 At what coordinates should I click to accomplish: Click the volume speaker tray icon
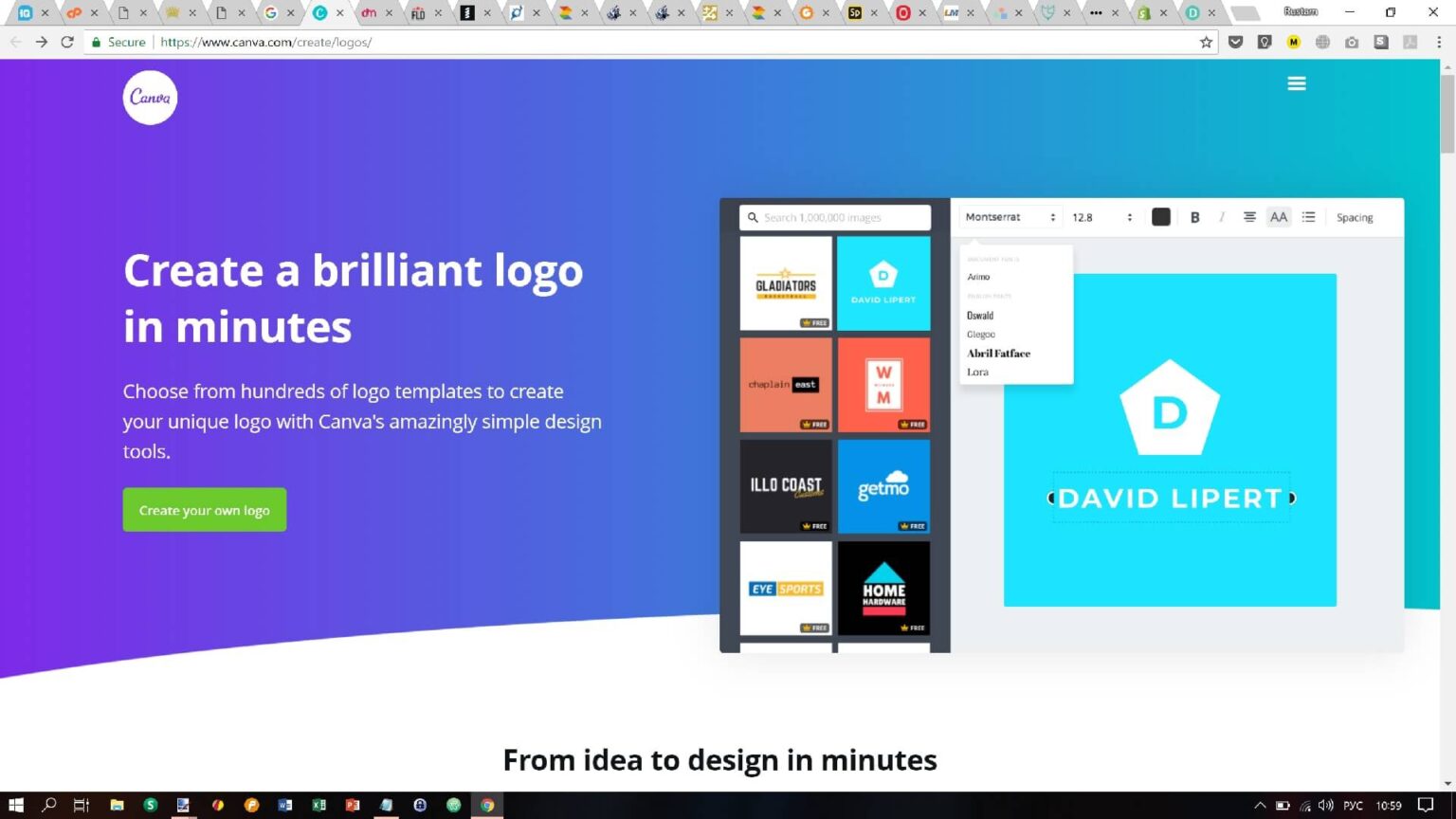click(x=1325, y=806)
